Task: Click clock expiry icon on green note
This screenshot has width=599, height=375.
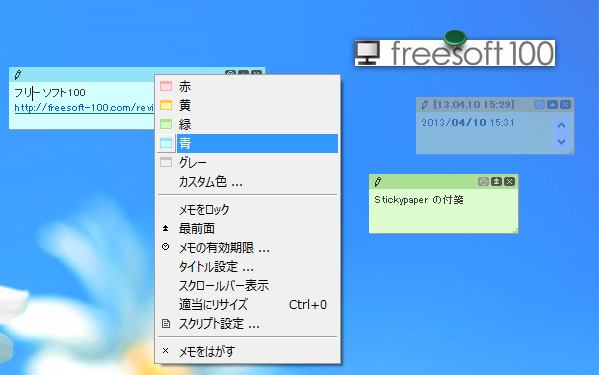Action: pyautogui.click(x=483, y=181)
